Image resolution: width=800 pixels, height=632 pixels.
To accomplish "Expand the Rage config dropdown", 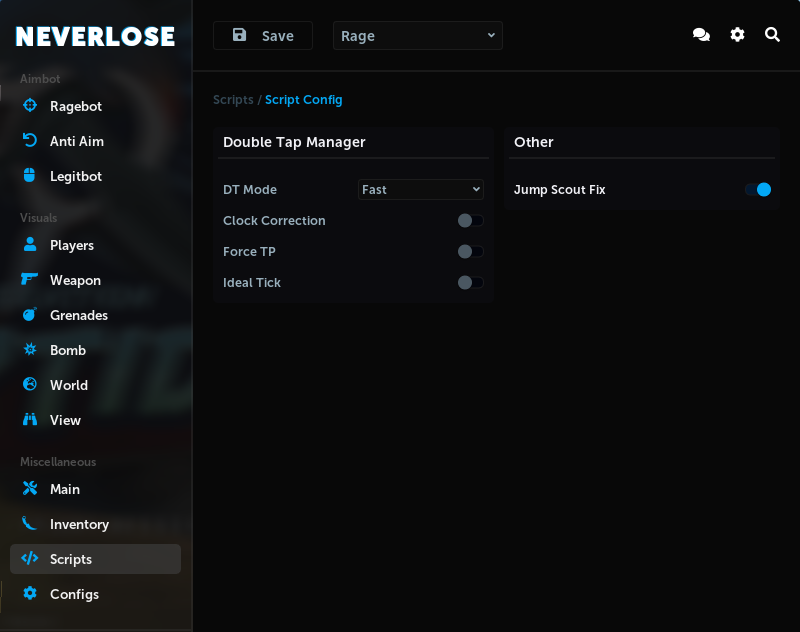I will (417, 36).
